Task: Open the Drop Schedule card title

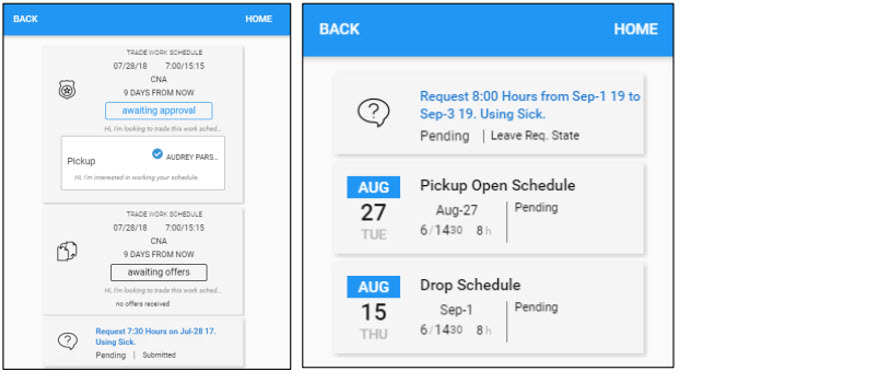Action: click(x=470, y=285)
